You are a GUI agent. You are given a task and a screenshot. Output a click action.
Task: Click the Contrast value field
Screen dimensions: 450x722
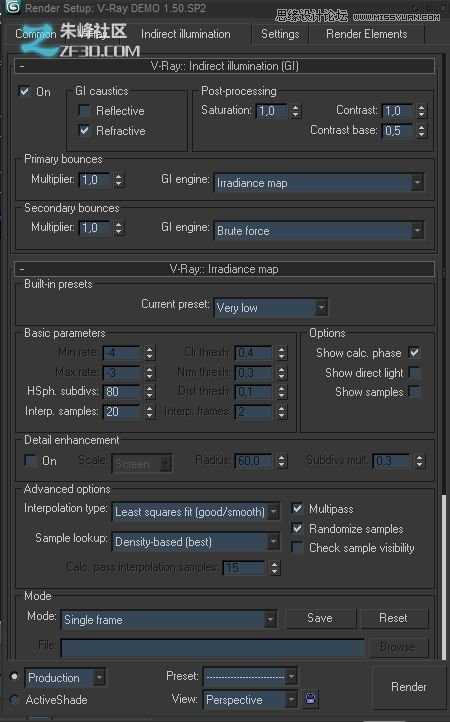pyautogui.click(x=399, y=111)
